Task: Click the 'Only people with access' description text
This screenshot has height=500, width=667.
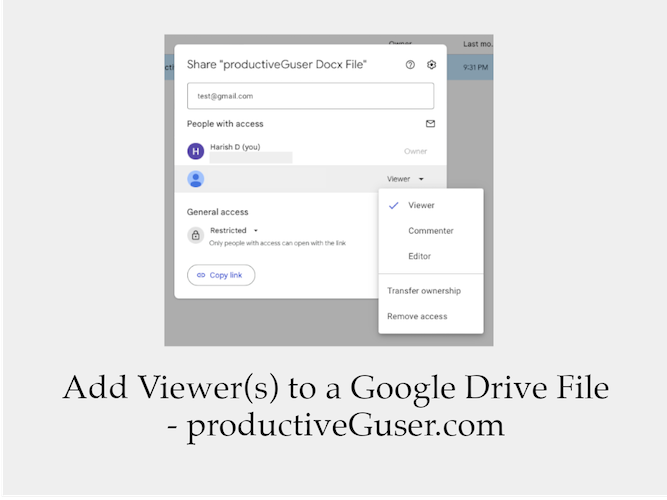Action: pos(277,243)
